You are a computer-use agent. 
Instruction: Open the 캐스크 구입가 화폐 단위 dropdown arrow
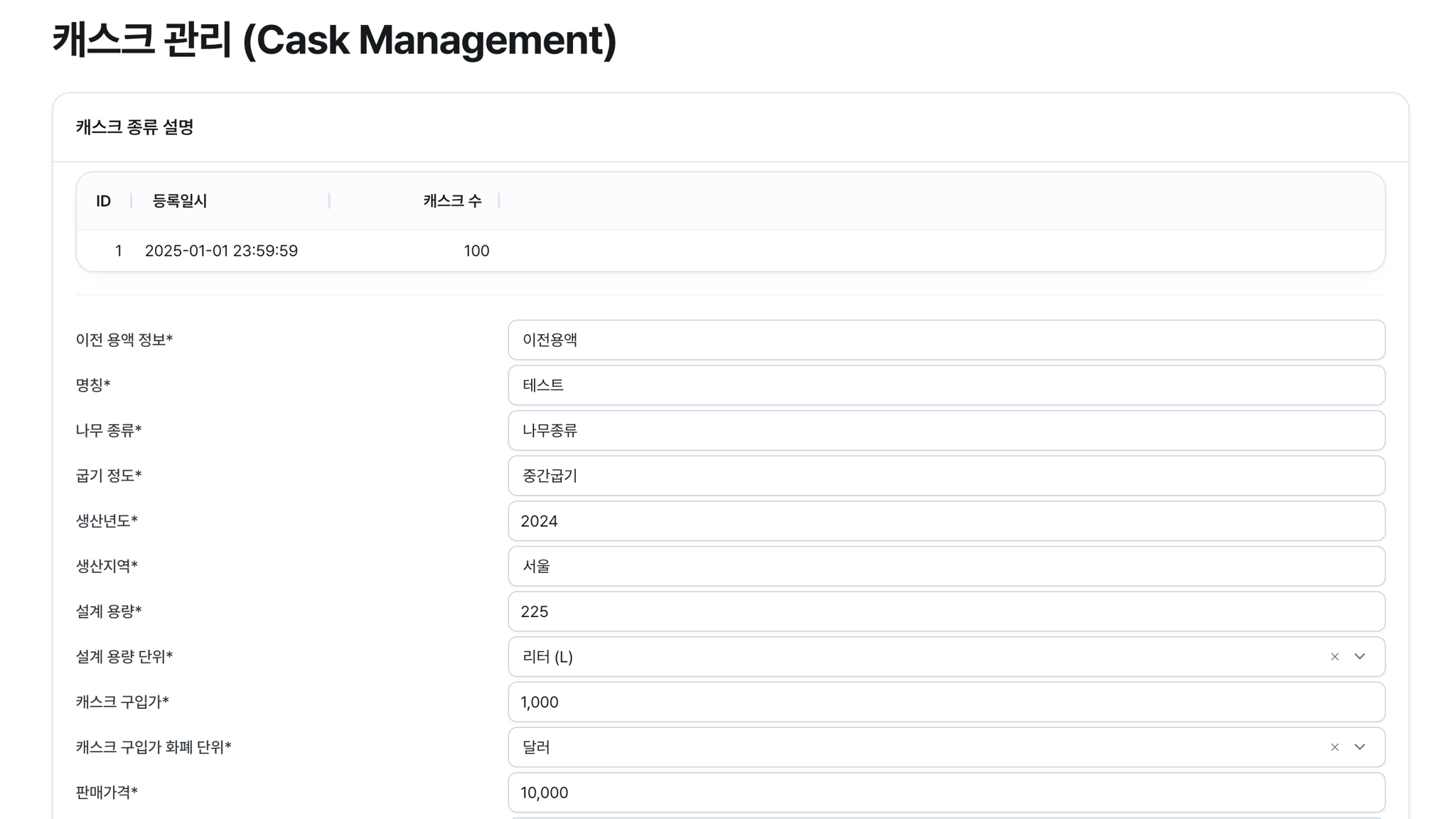[x=1359, y=747]
